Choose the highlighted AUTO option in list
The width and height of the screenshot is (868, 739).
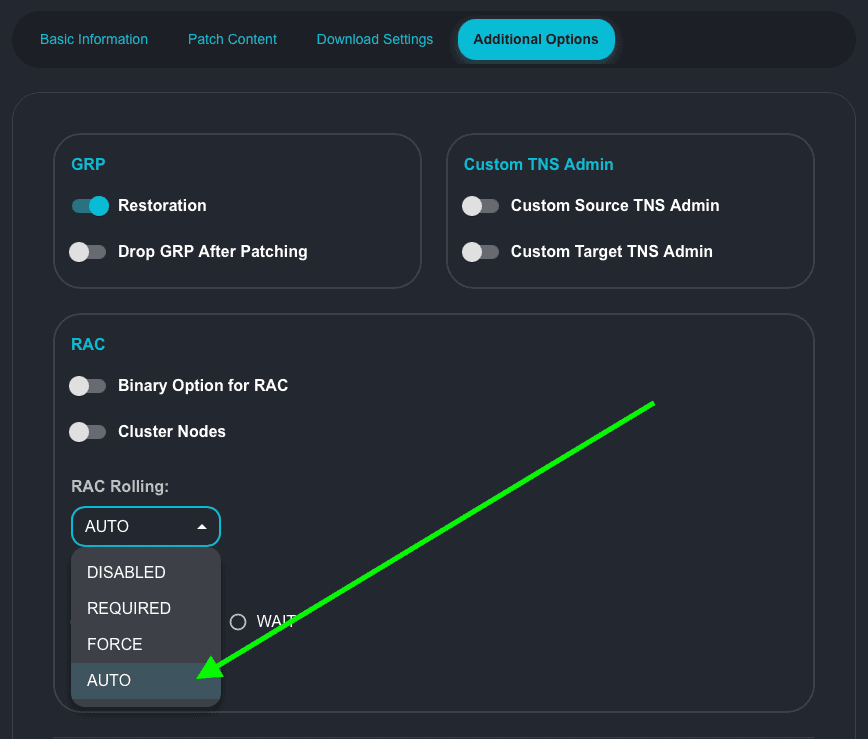click(109, 680)
